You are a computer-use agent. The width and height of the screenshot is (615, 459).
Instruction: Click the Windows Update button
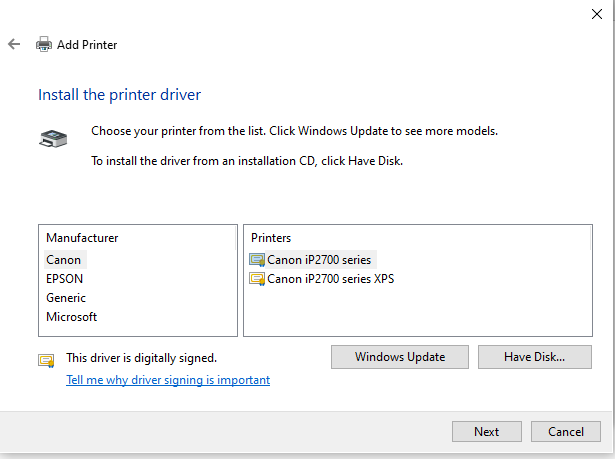click(x=400, y=357)
